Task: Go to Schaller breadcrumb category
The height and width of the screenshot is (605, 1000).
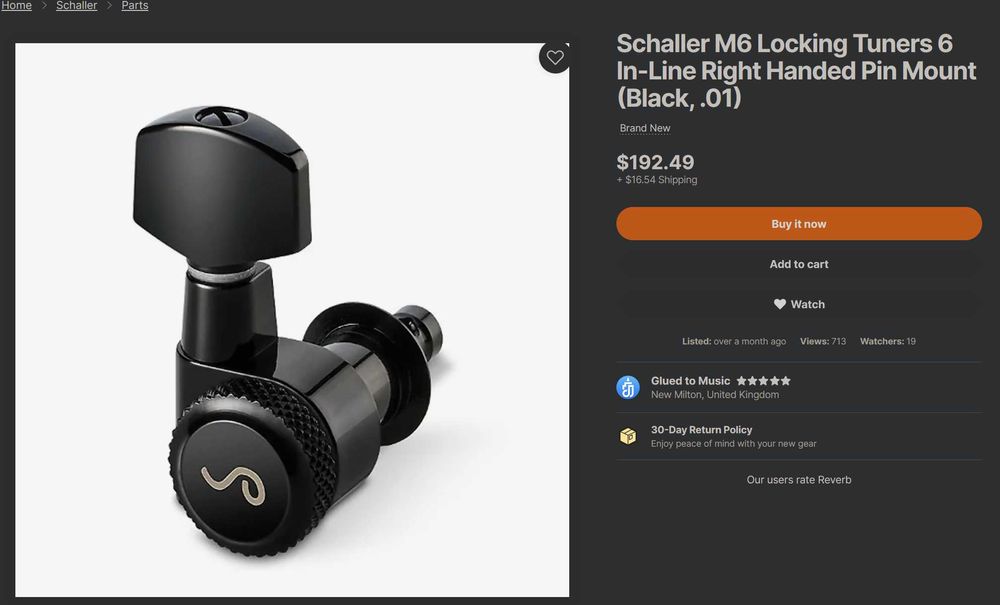Action: tap(77, 6)
